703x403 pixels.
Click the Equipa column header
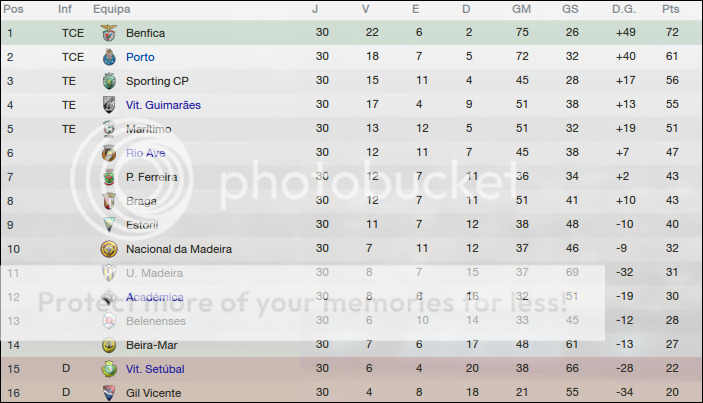(x=110, y=9)
